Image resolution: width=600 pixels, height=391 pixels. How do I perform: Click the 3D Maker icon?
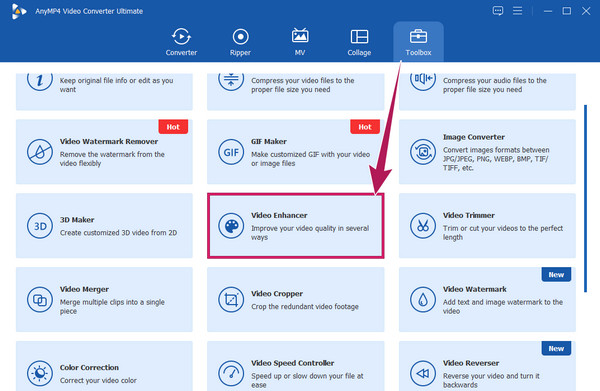coord(40,226)
